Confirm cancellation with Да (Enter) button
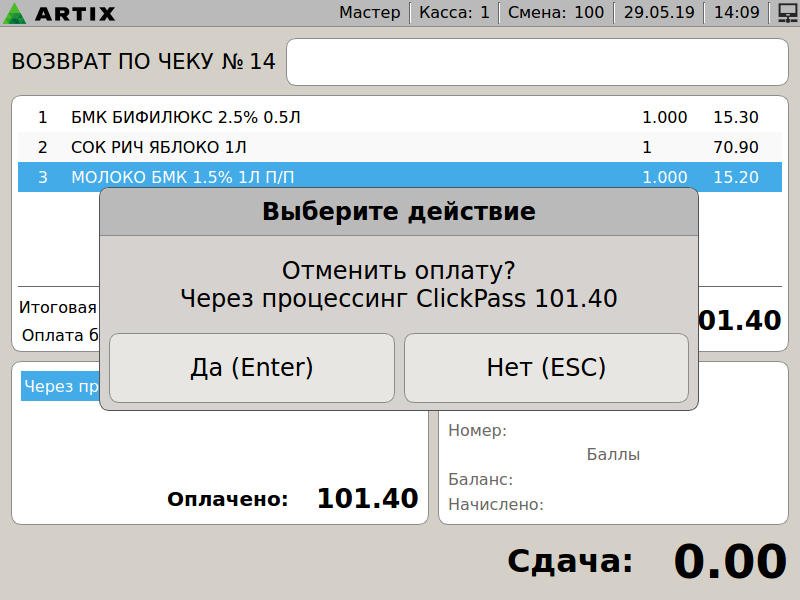The image size is (800, 600). (x=252, y=368)
